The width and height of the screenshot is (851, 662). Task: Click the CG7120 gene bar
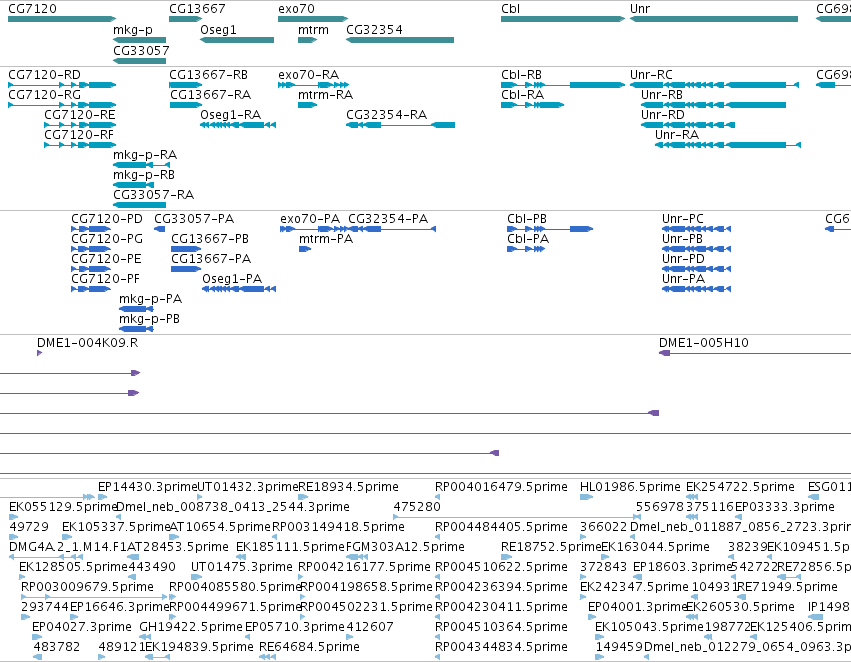click(62, 19)
